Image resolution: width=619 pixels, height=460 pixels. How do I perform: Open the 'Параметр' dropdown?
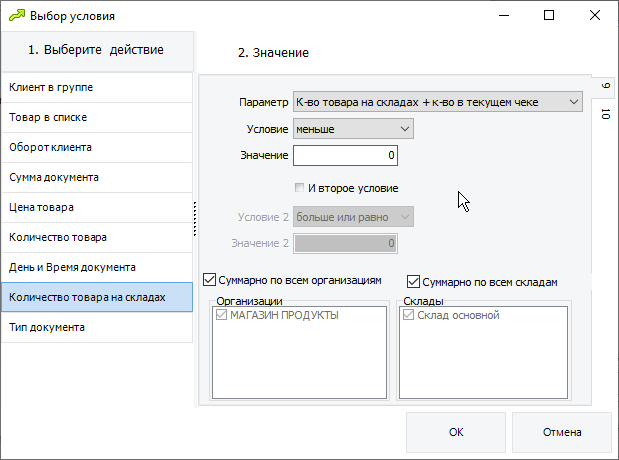tap(438, 102)
